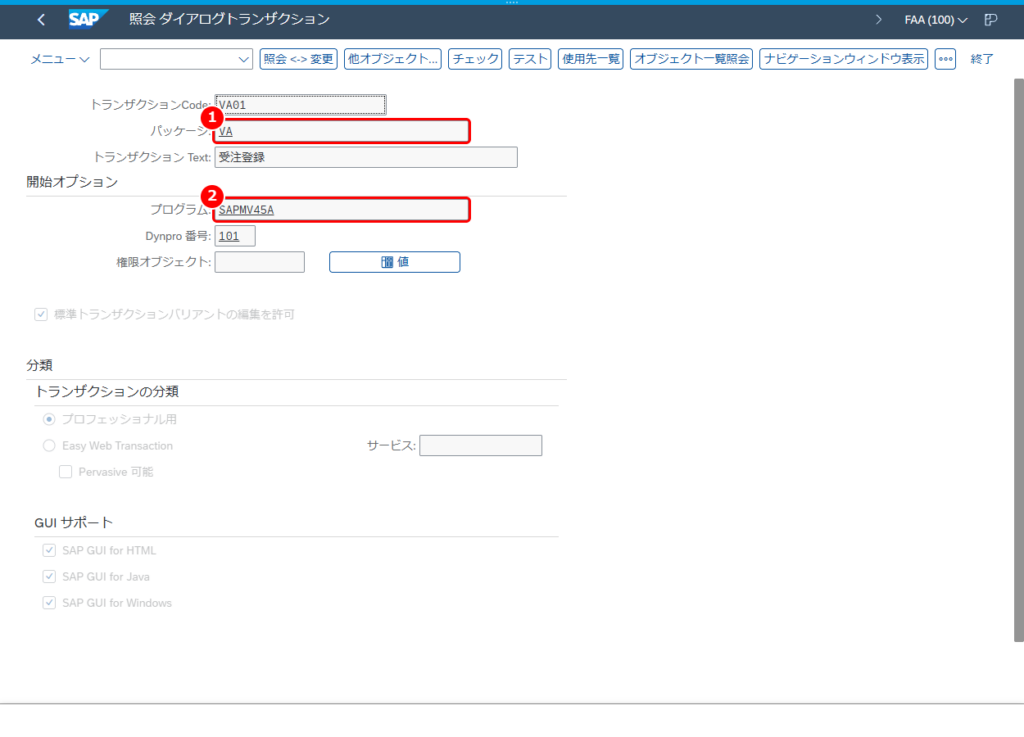
Task: Expand the メニュー dropdown
Action: 59,59
